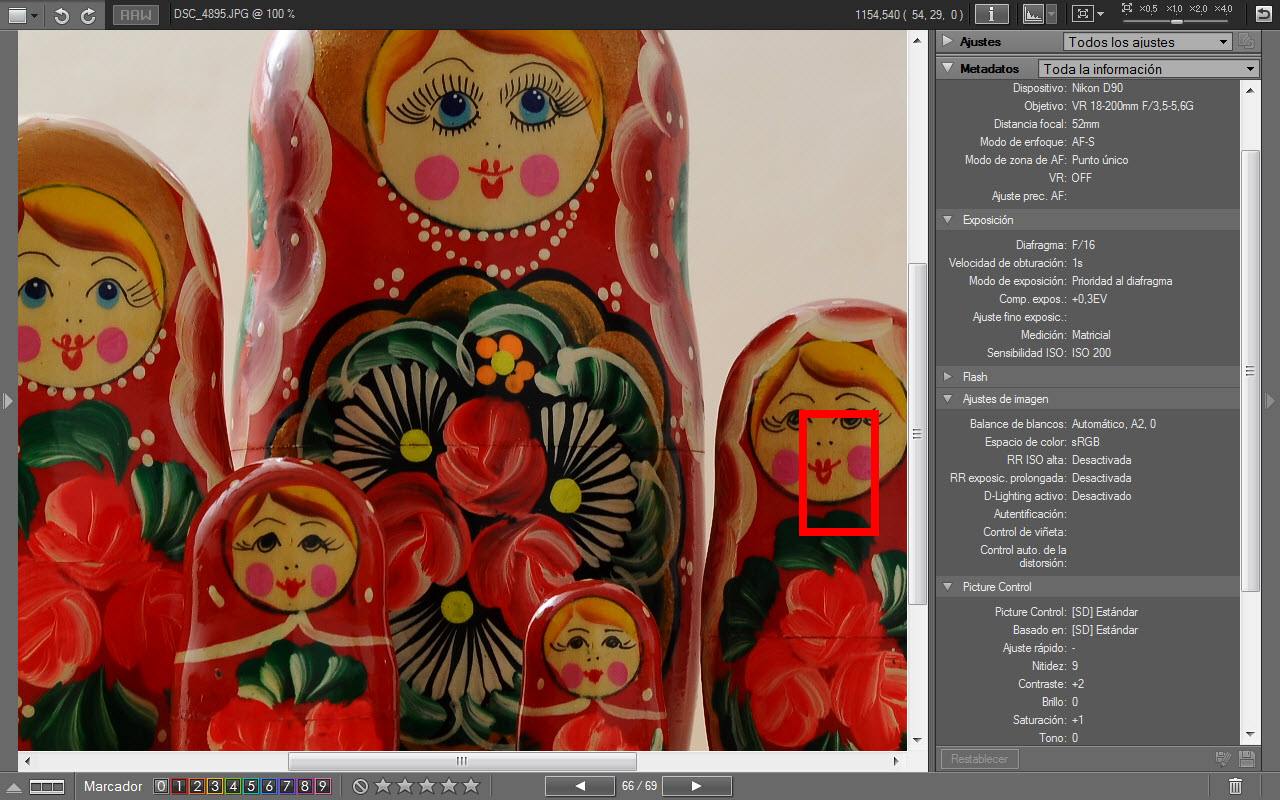1280x800 pixels.
Task: Click the Restablecer button
Action: pyautogui.click(x=980, y=759)
